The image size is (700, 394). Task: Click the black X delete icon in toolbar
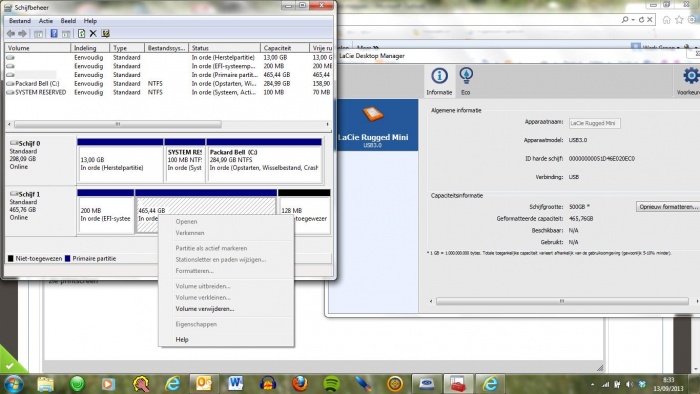pyautogui.click(x=93, y=33)
